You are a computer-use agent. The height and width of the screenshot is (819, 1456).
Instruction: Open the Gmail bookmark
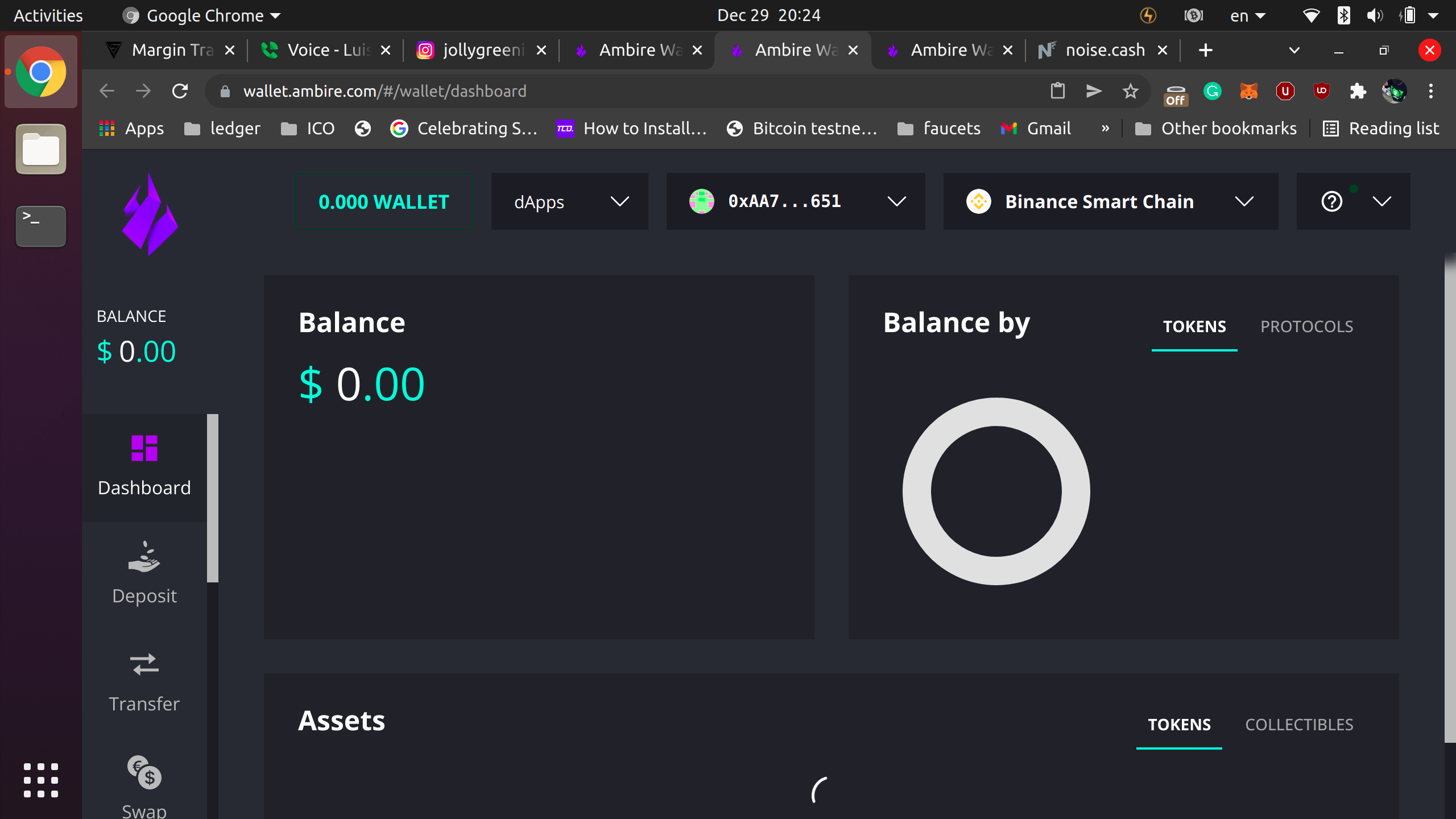pos(1036,129)
